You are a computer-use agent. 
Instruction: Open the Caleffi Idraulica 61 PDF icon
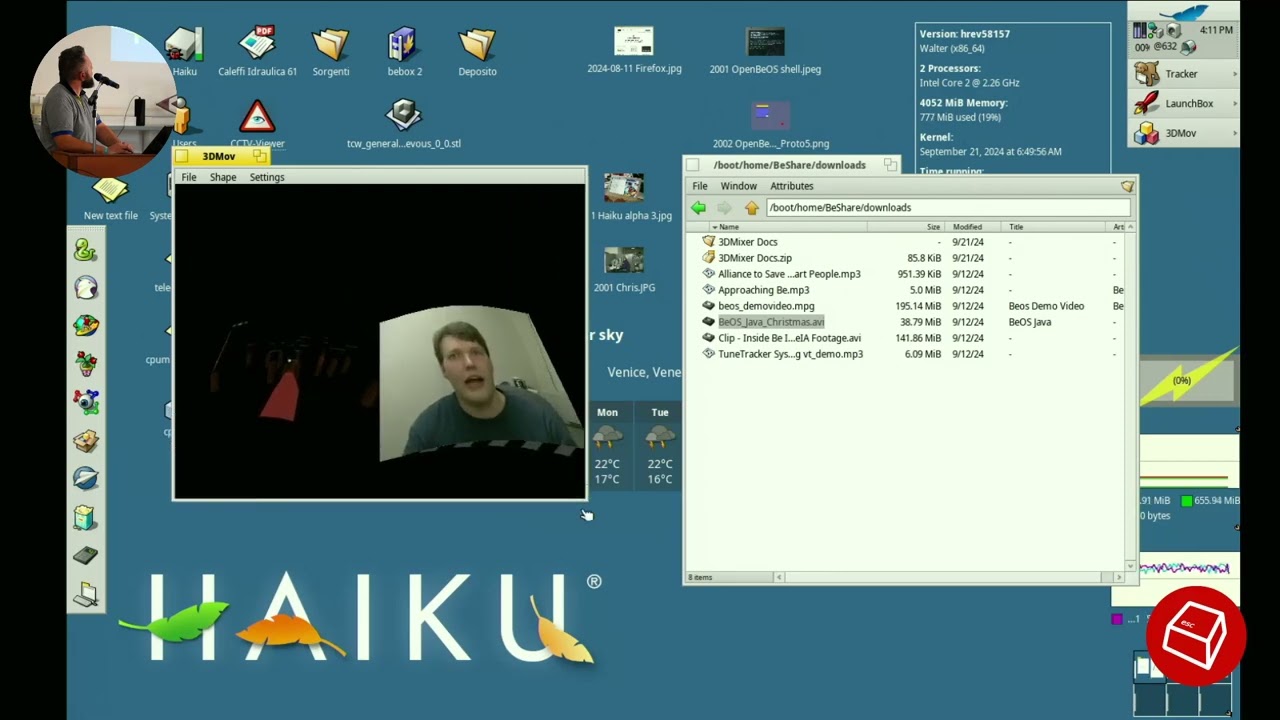[258, 44]
